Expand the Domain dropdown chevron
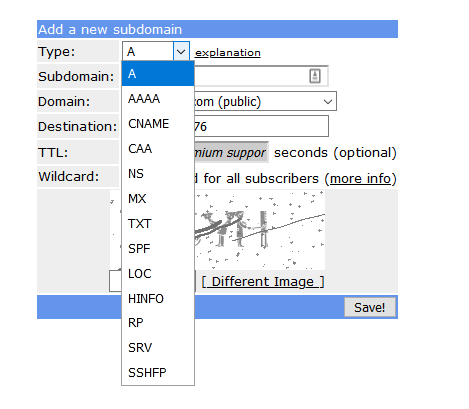This screenshot has height=409, width=469. pyautogui.click(x=328, y=101)
